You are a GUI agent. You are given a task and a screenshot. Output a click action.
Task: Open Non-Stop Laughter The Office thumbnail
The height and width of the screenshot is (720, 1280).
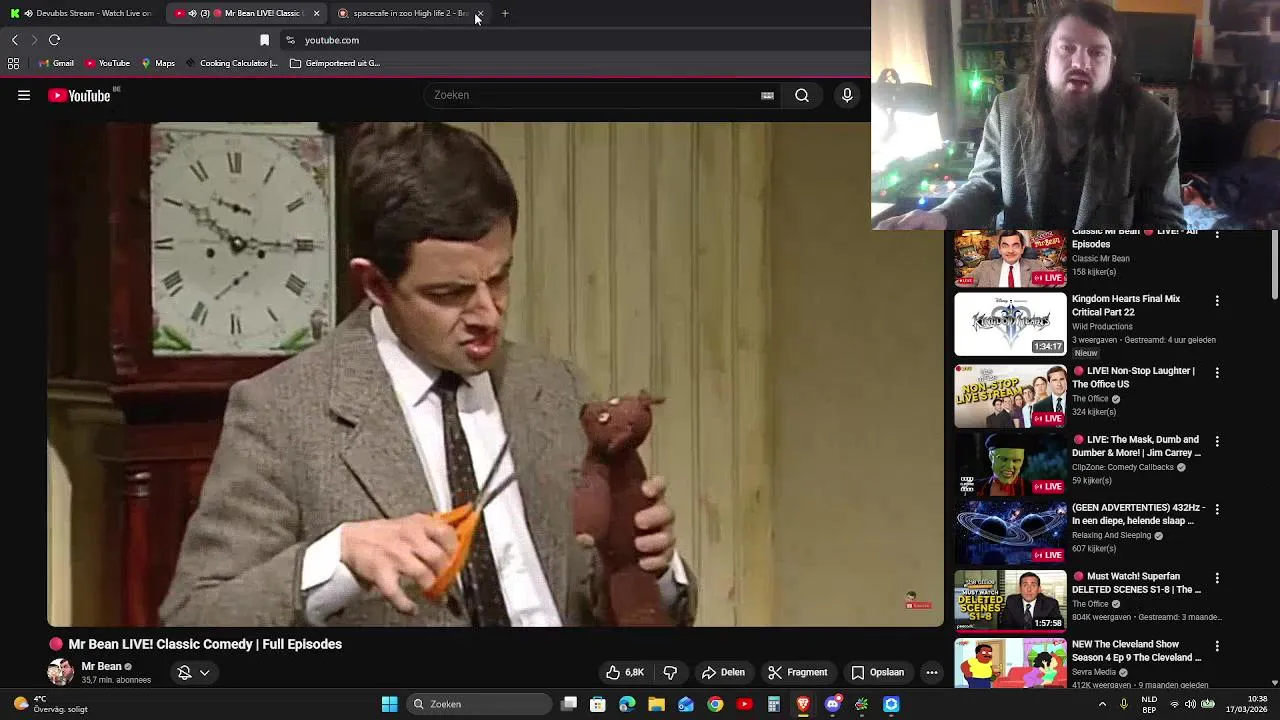coord(1010,396)
